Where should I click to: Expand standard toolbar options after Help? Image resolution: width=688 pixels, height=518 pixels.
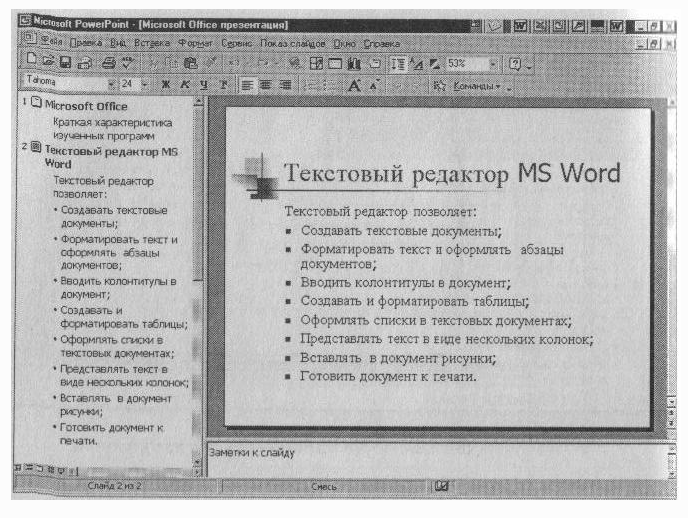[x=529, y=67]
